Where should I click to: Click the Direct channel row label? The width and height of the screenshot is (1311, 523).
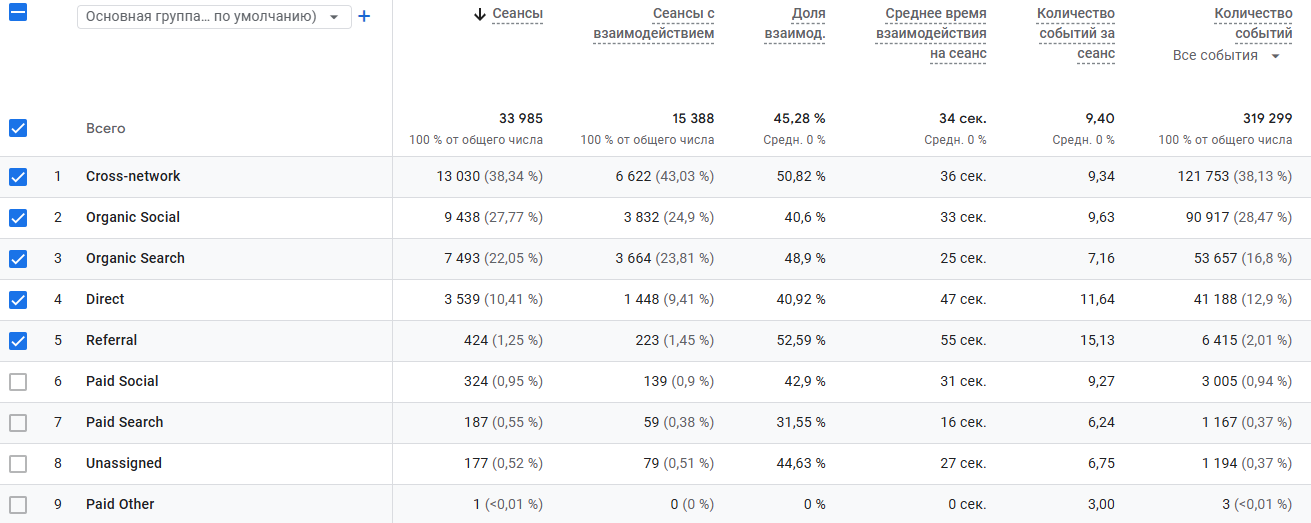click(x=105, y=300)
